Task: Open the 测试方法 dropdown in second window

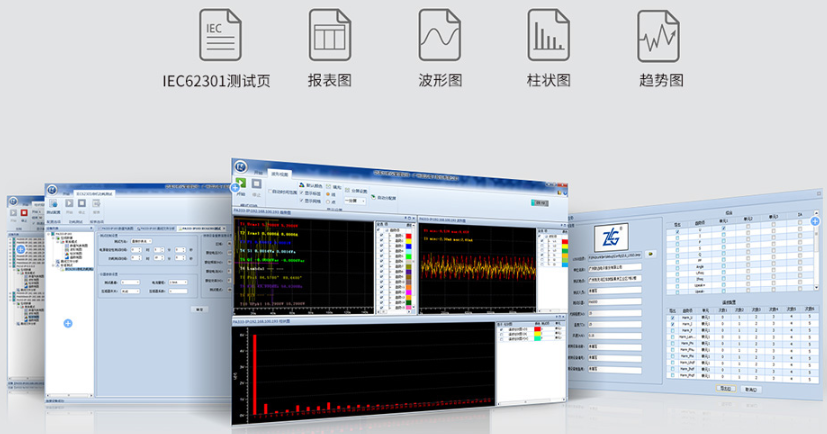Action: [x=141, y=241]
